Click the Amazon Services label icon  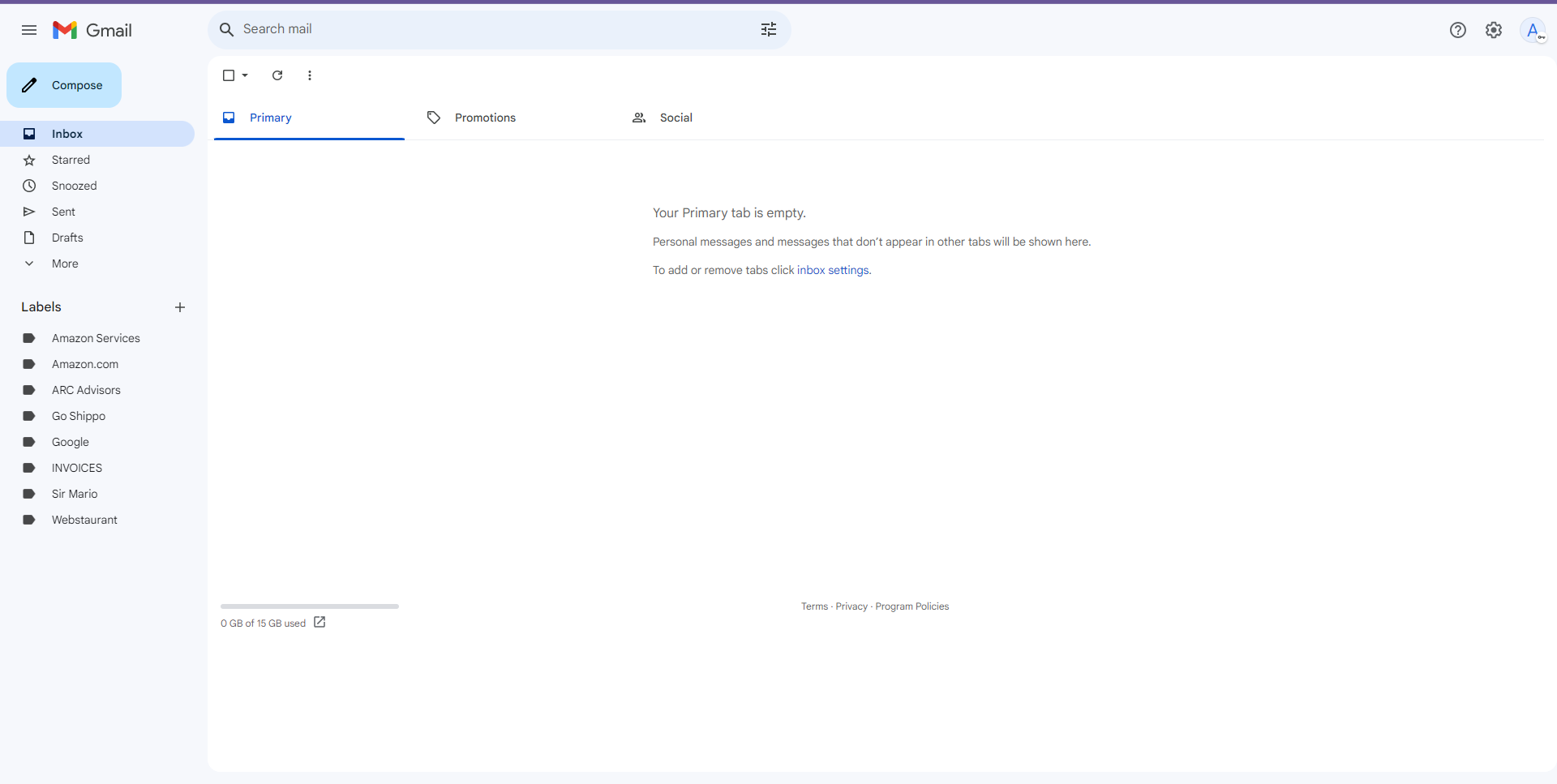coord(29,338)
